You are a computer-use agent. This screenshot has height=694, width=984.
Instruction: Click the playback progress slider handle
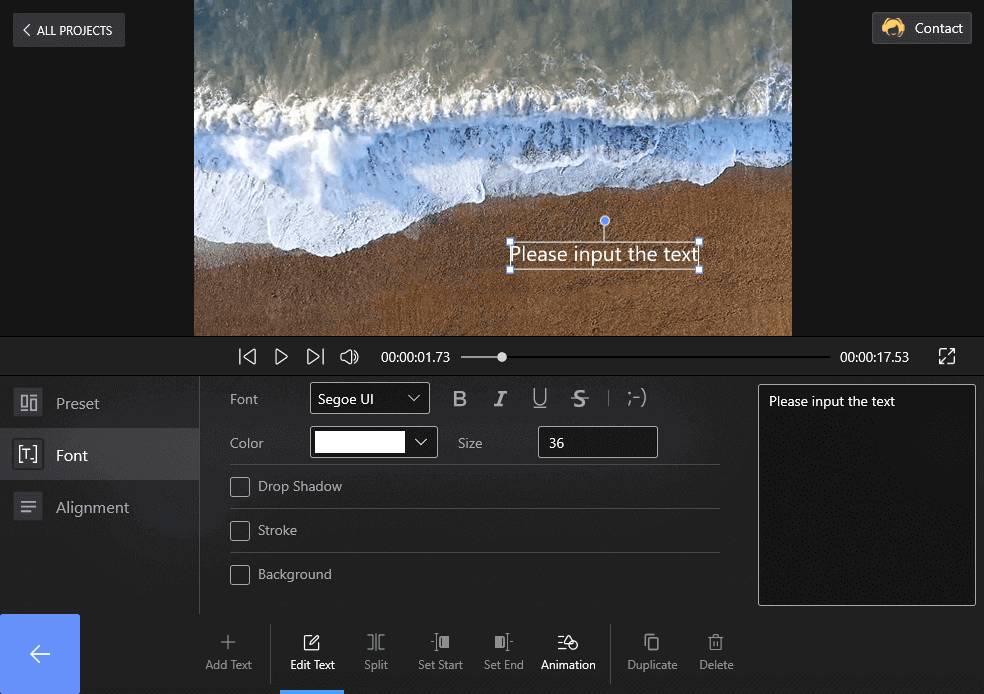(x=501, y=357)
